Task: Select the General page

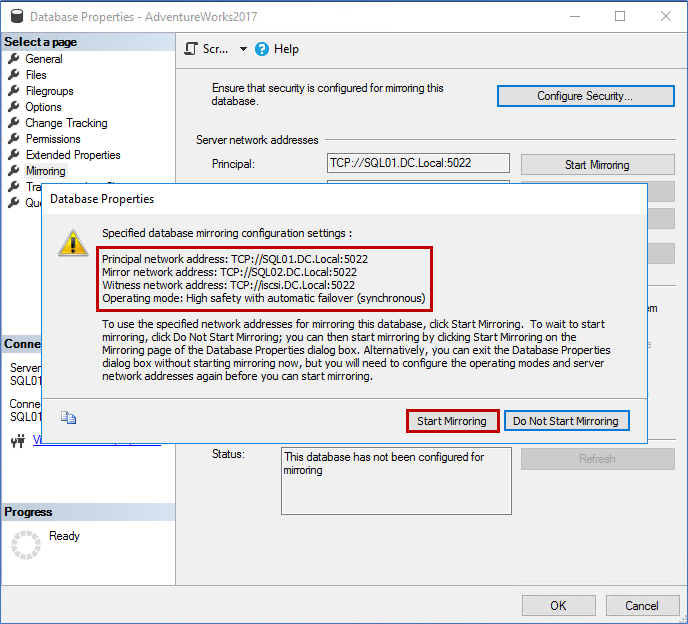Action: 43,59
